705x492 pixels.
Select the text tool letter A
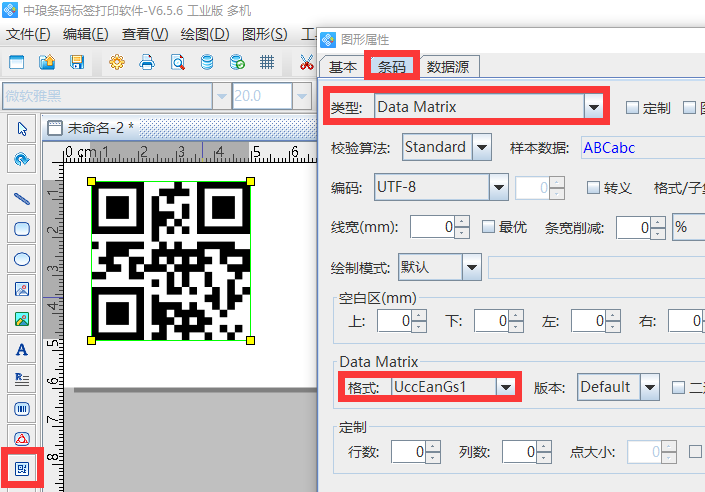pos(22,349)
